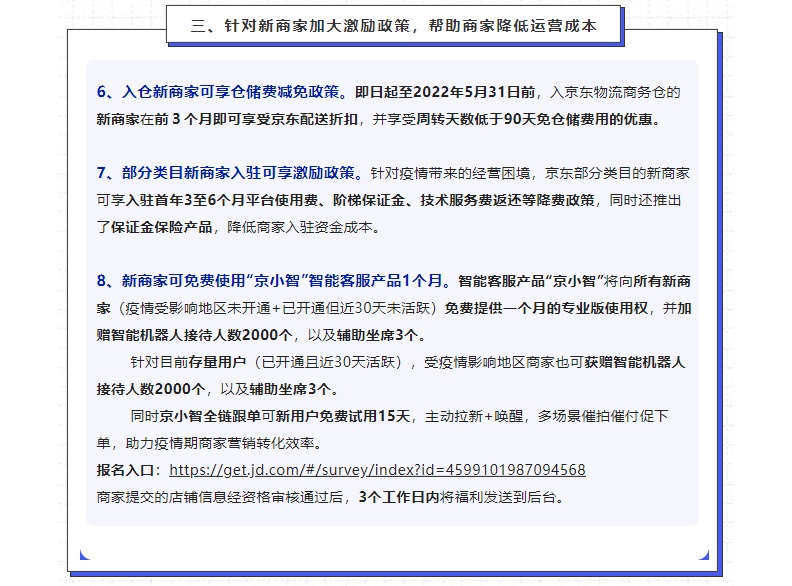Click the text '即日起至2022年5月31日前'

coord(445,92)
